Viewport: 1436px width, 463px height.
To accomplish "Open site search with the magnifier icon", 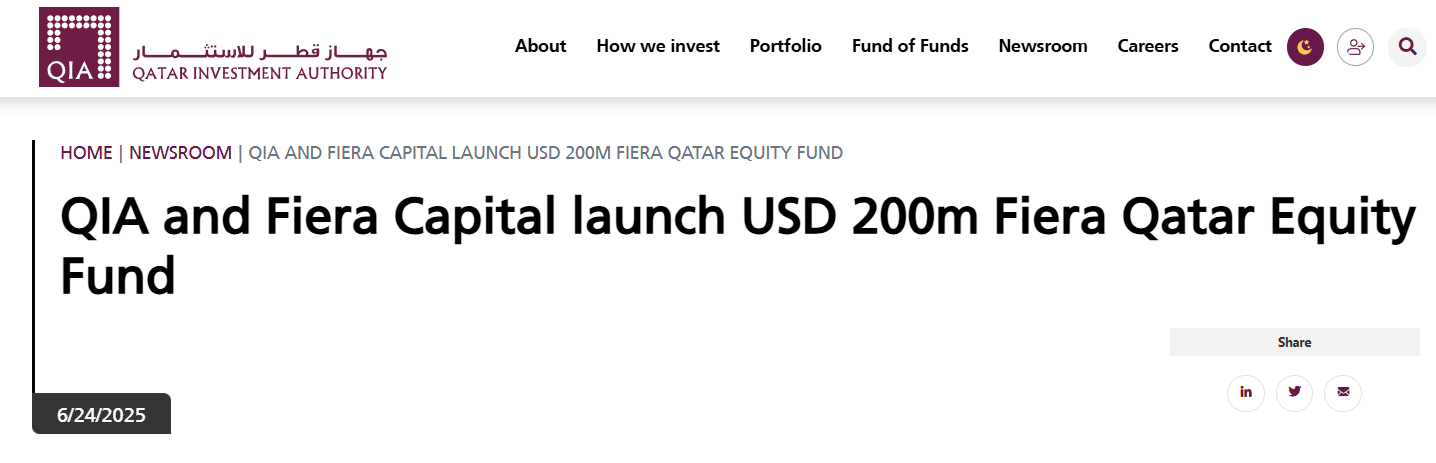I will point(1407,47).
